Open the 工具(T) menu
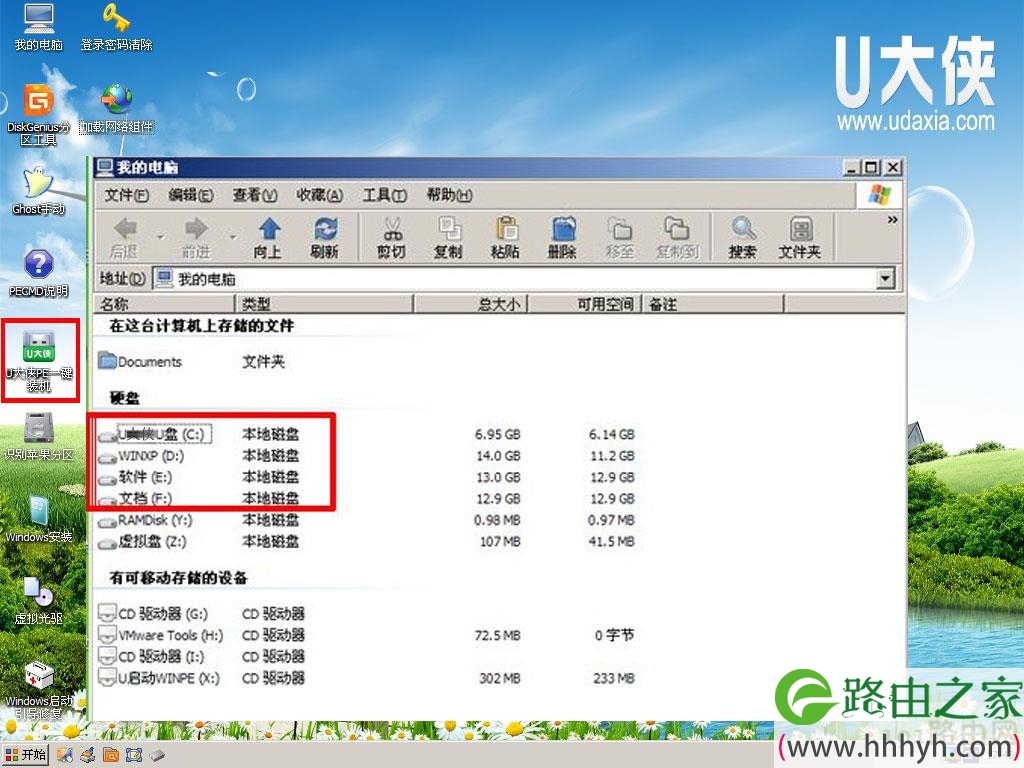The height and width of the screenshot is (768, 1024). pyautogui.click(x=385, y=195)
